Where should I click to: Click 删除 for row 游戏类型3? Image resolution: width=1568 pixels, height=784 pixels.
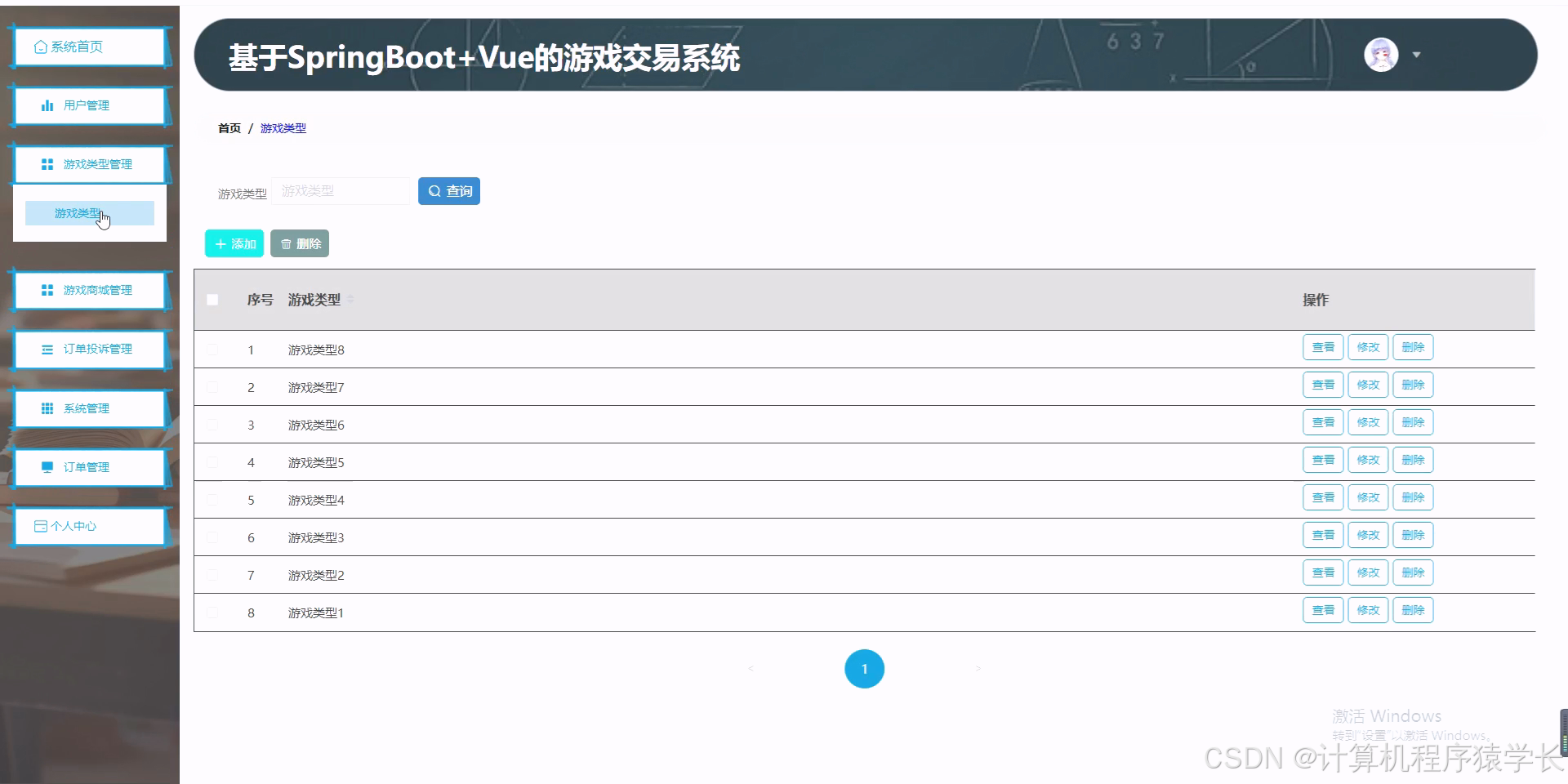(x=1413, y=535)
